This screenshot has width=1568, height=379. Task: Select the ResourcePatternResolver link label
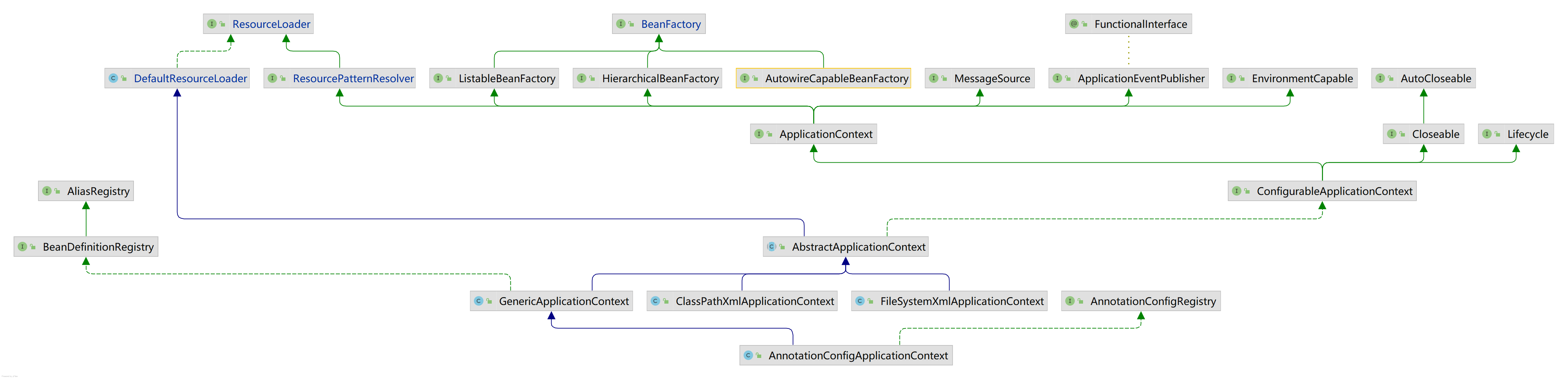pos(353,78)
